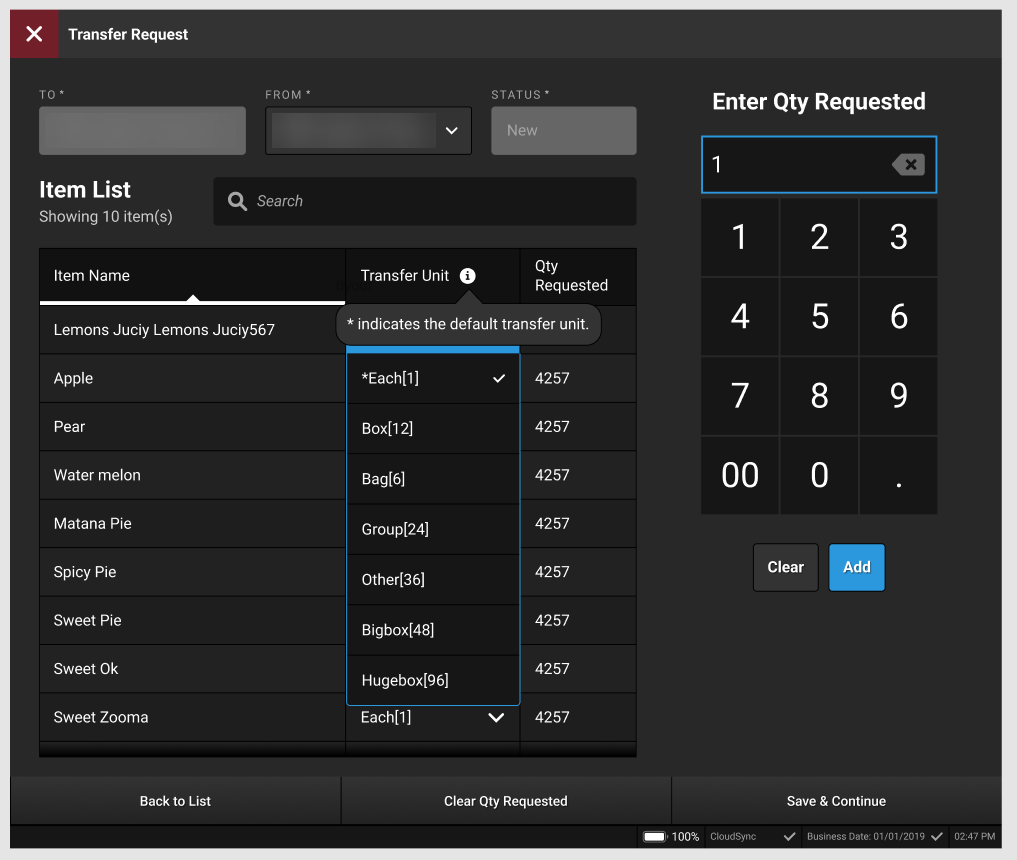Pick Bag[6] as transfer unit
This screenshot has height=860, width=1017.
(x=432, y=479)
